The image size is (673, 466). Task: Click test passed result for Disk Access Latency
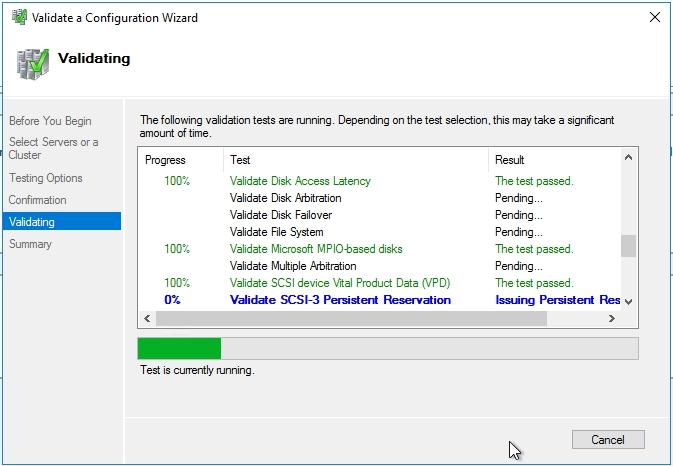pos(534,181)
